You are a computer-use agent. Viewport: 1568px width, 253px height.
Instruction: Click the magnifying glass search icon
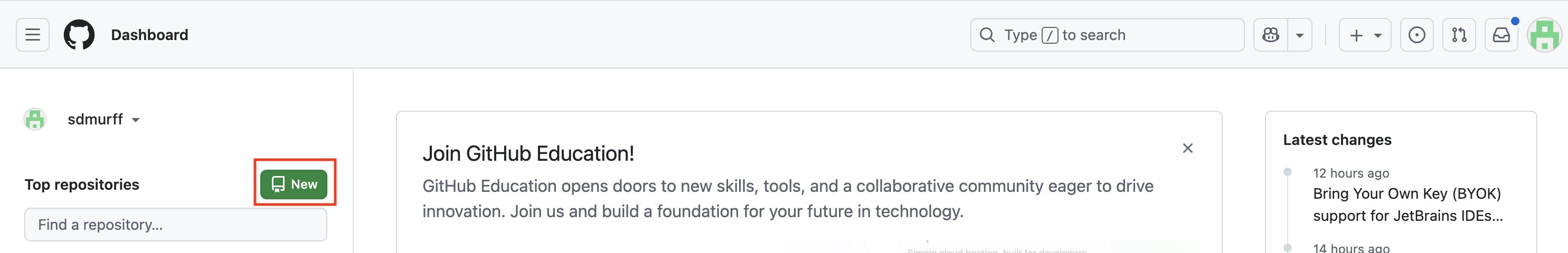(987, 35)
